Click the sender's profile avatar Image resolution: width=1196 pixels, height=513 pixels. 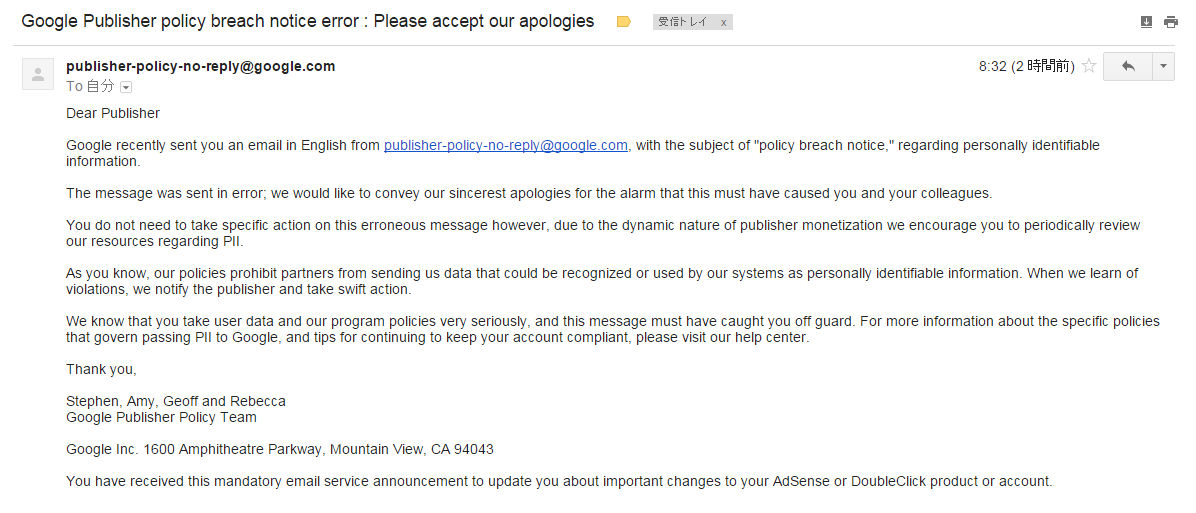(38, 74)
